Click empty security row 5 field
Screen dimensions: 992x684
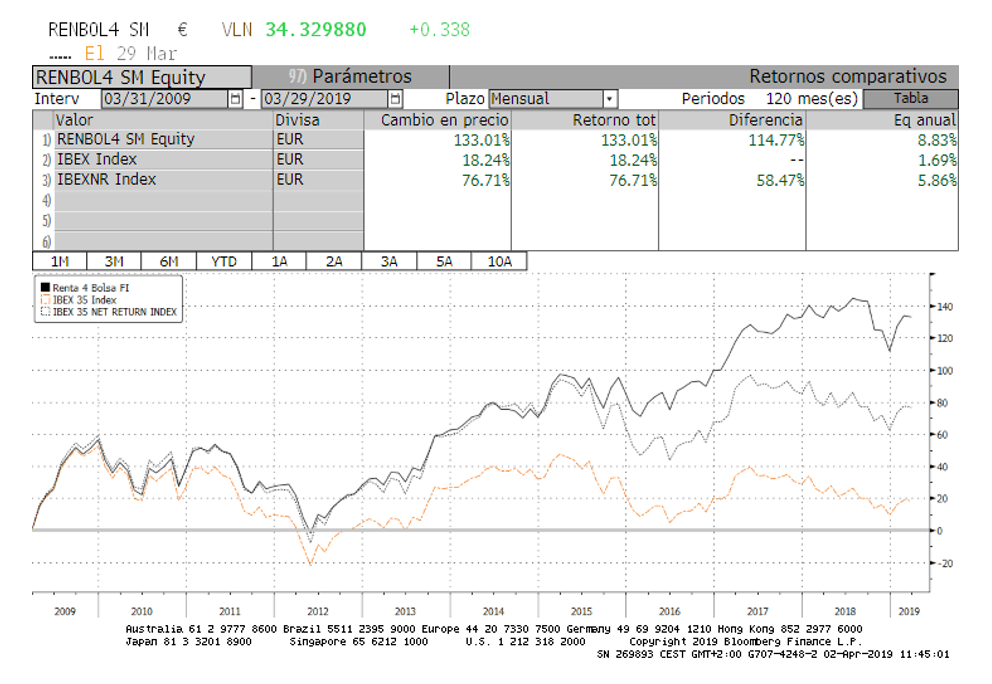(x=163, y=221)
